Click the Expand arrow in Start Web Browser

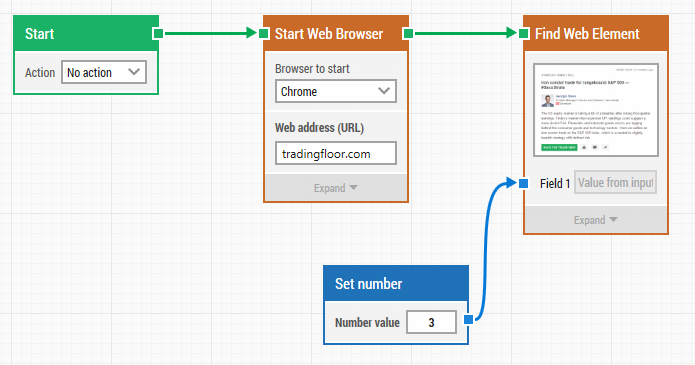click(x=353, y=188)
